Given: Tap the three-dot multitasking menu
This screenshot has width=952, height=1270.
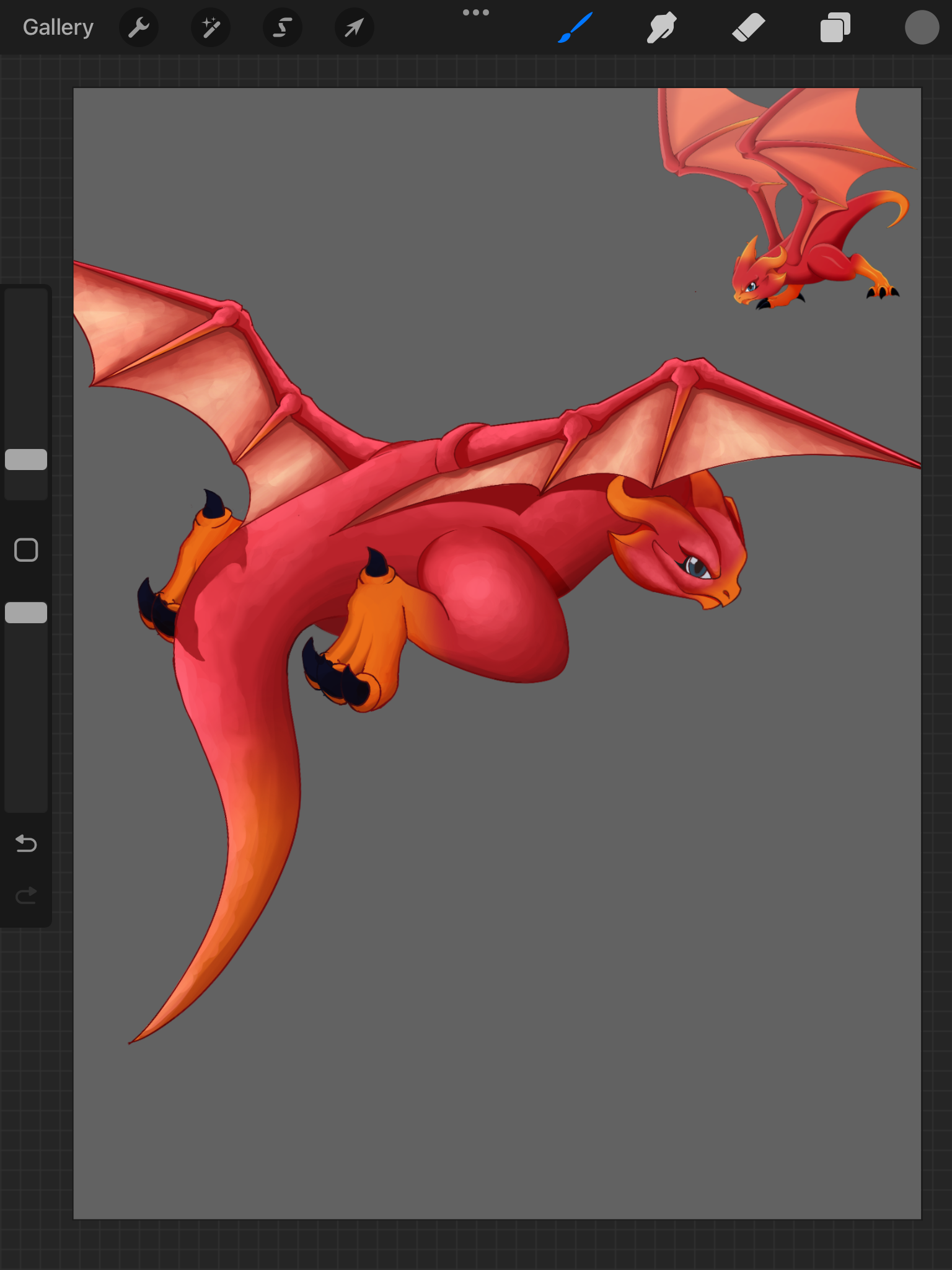Looking at the screenshot, I should pos(476,12).
